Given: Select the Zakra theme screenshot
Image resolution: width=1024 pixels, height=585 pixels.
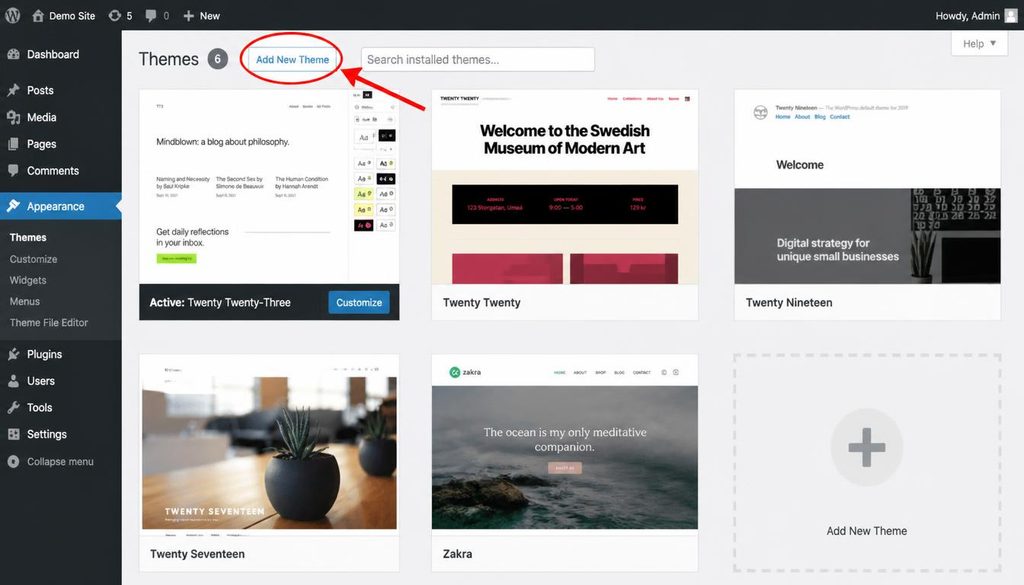Looking at the screenshot, I should (564, 445).
